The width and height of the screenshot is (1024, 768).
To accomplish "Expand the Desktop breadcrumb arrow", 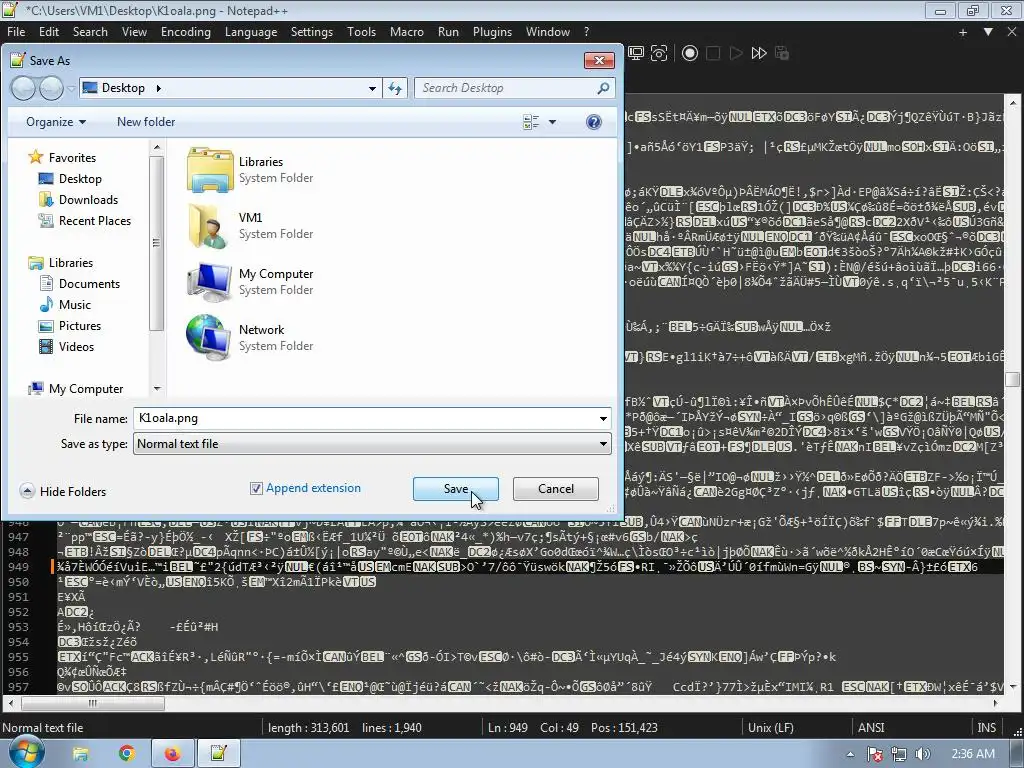I will [158, 88].
